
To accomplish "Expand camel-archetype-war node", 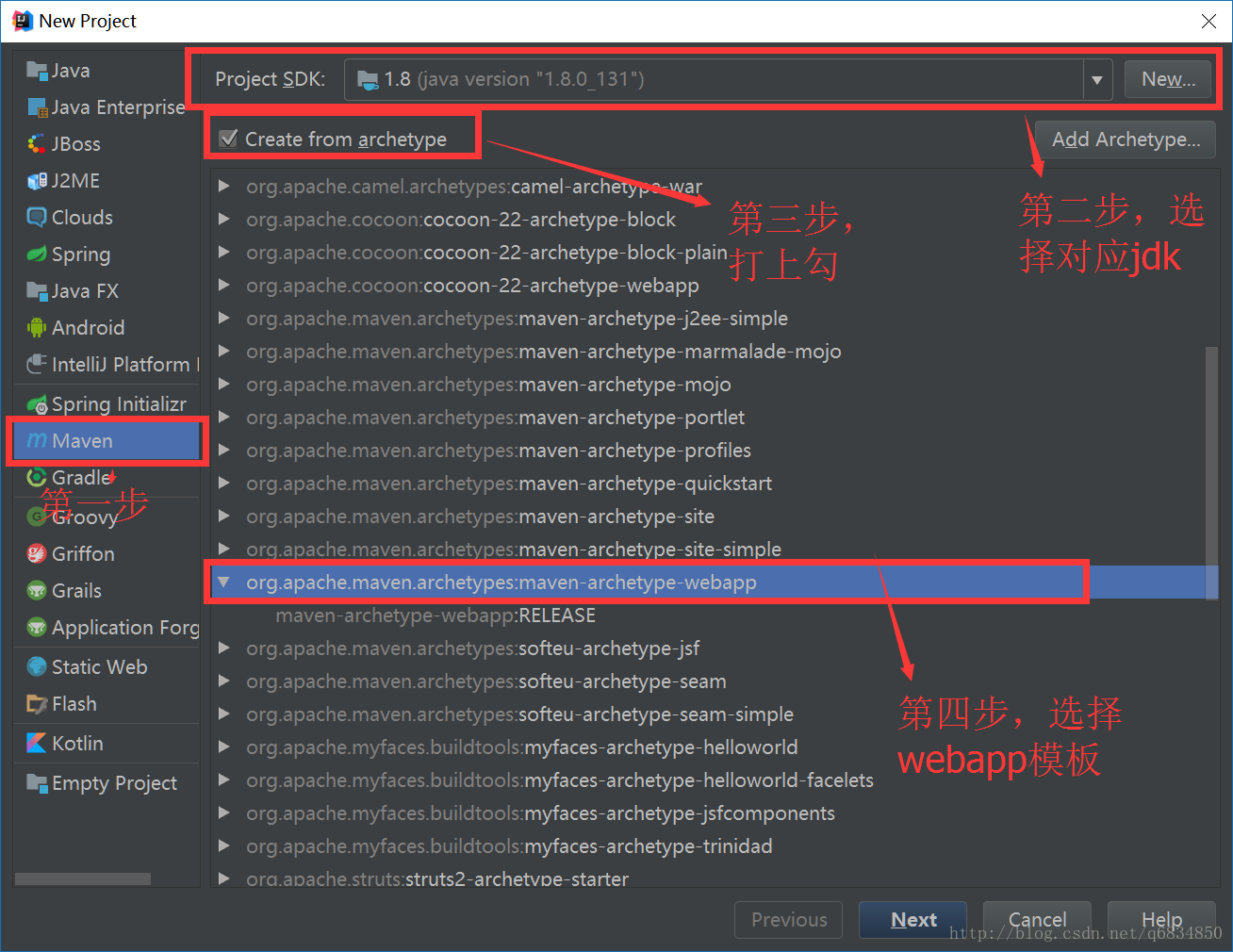I will pos(224,187).
